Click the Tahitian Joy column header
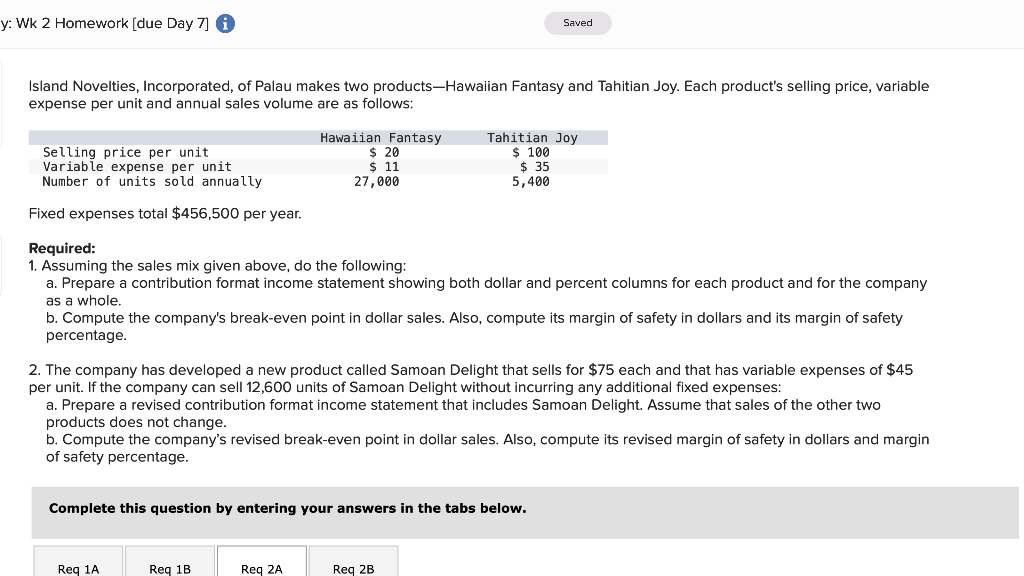 pyautogui.click(x=532, y=138)
